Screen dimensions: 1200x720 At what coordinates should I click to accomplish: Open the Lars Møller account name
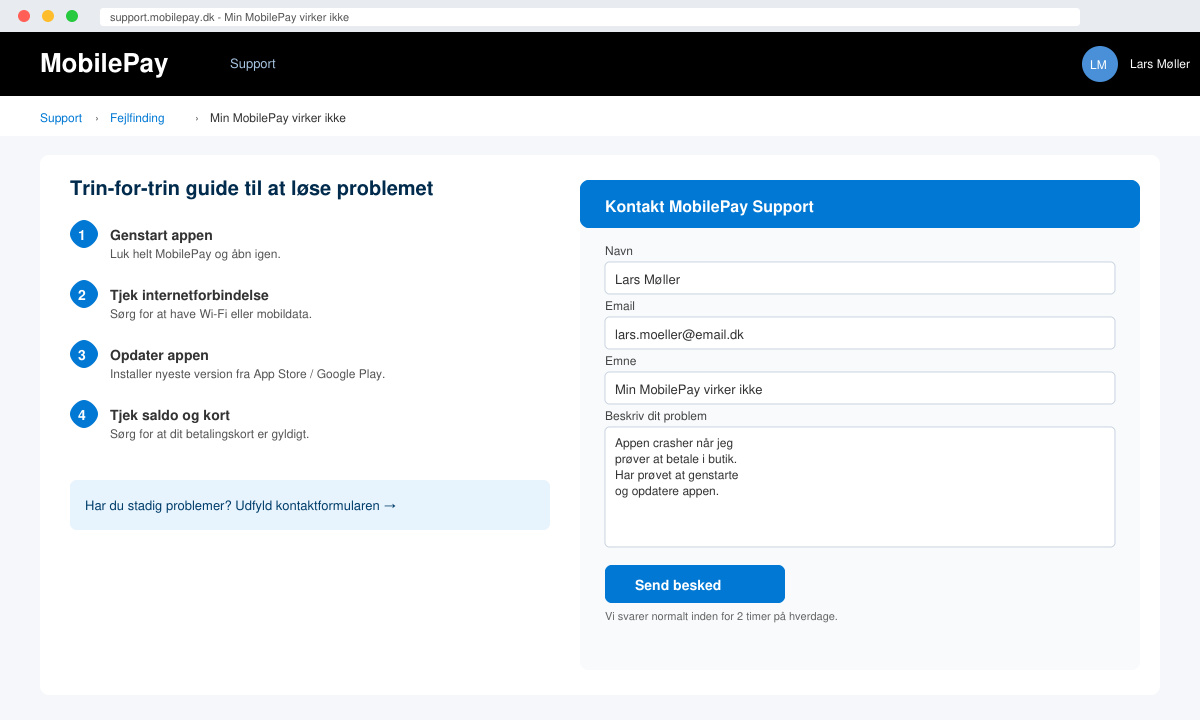pyautogui.click(x=1160, y=64)
